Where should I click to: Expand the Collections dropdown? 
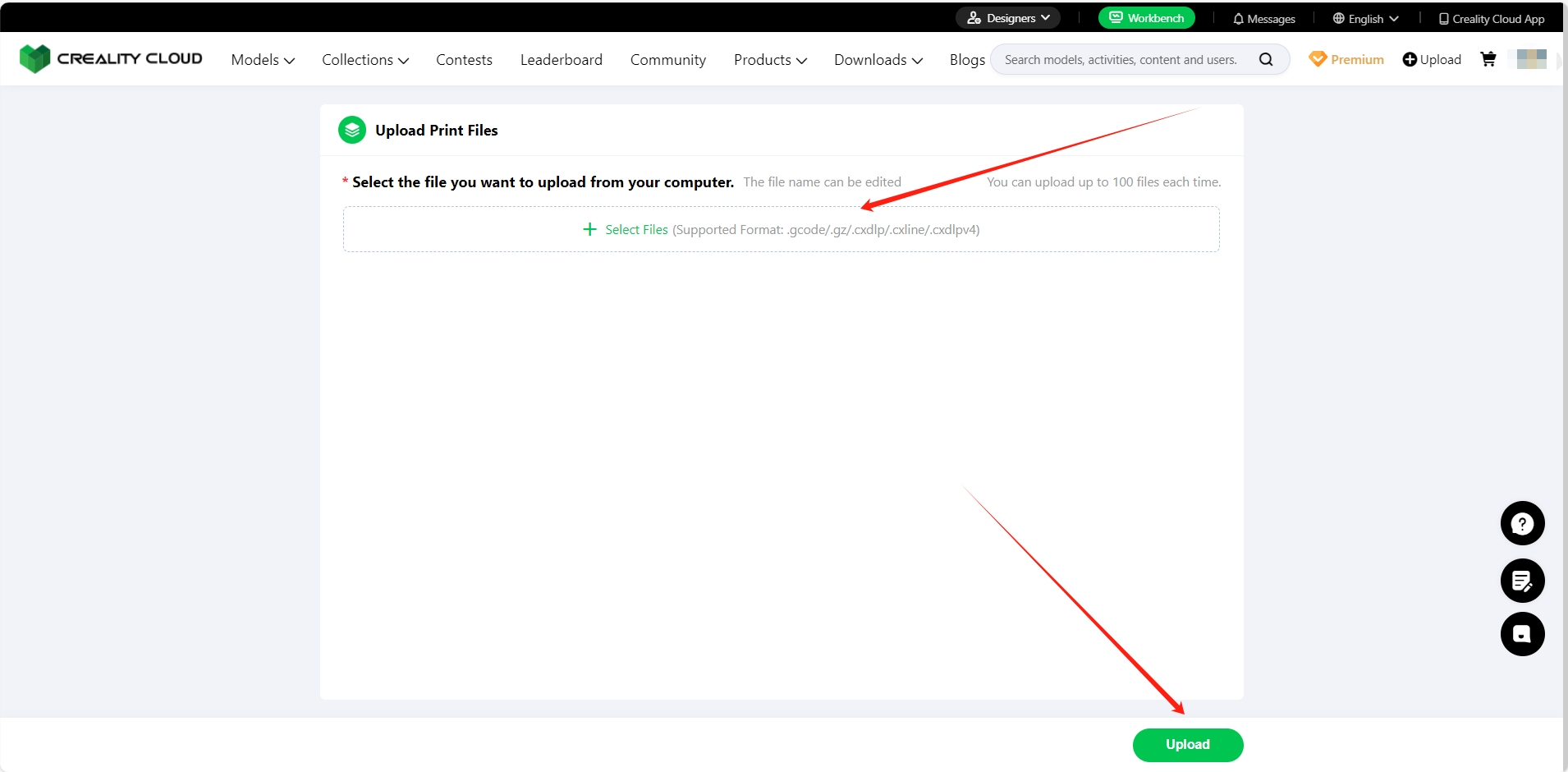364,60
